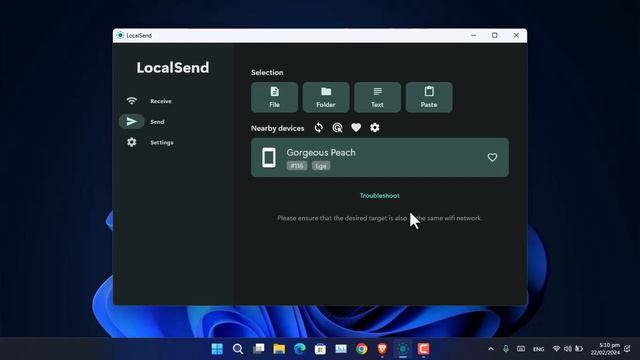Click the microphone tray icon
Viewport: 640px width, 360px height.
pos(506,349)
